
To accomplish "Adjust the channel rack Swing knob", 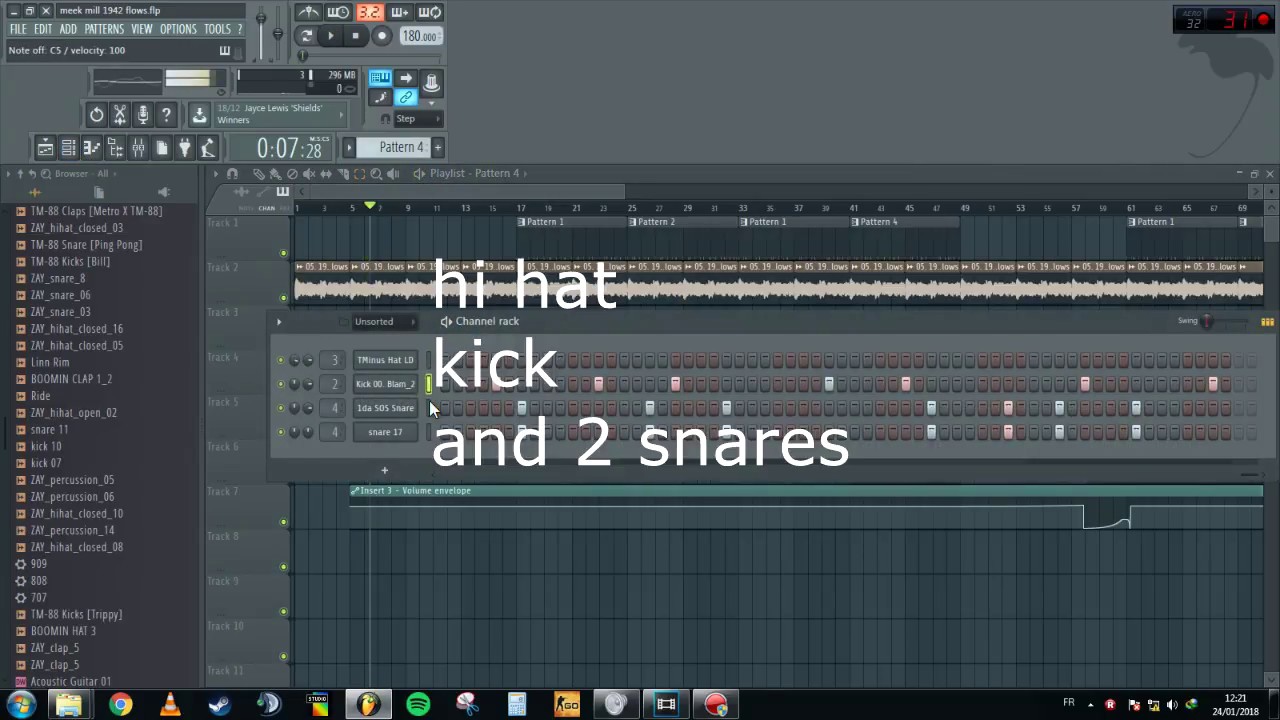I will click(x=1207, y=321).
